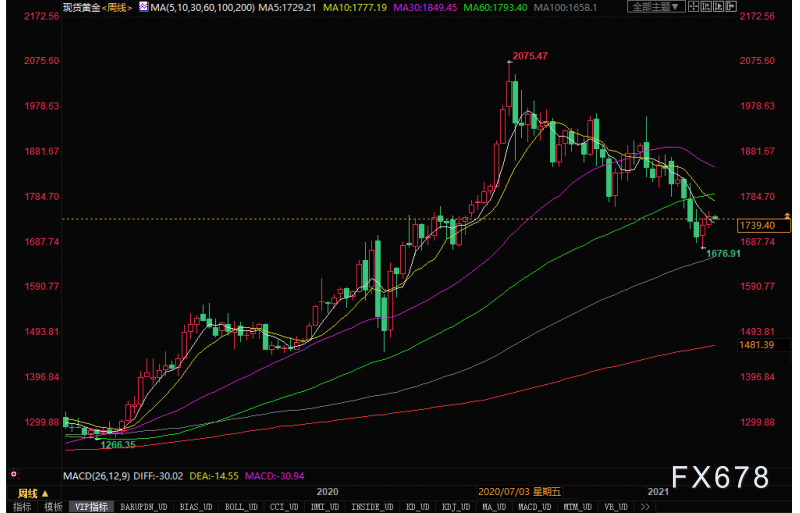Click 1396.84 on the right price axis
Screen dimensions: 800x513
758,377
